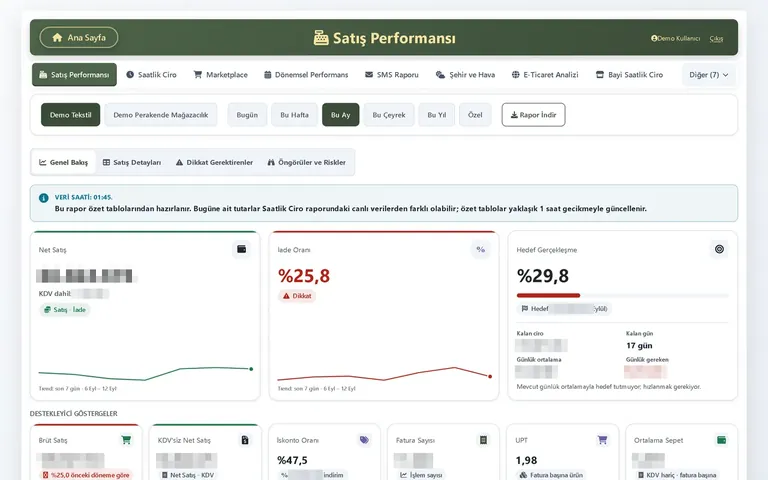Choose the Bugün period filter

coord(247,115)
